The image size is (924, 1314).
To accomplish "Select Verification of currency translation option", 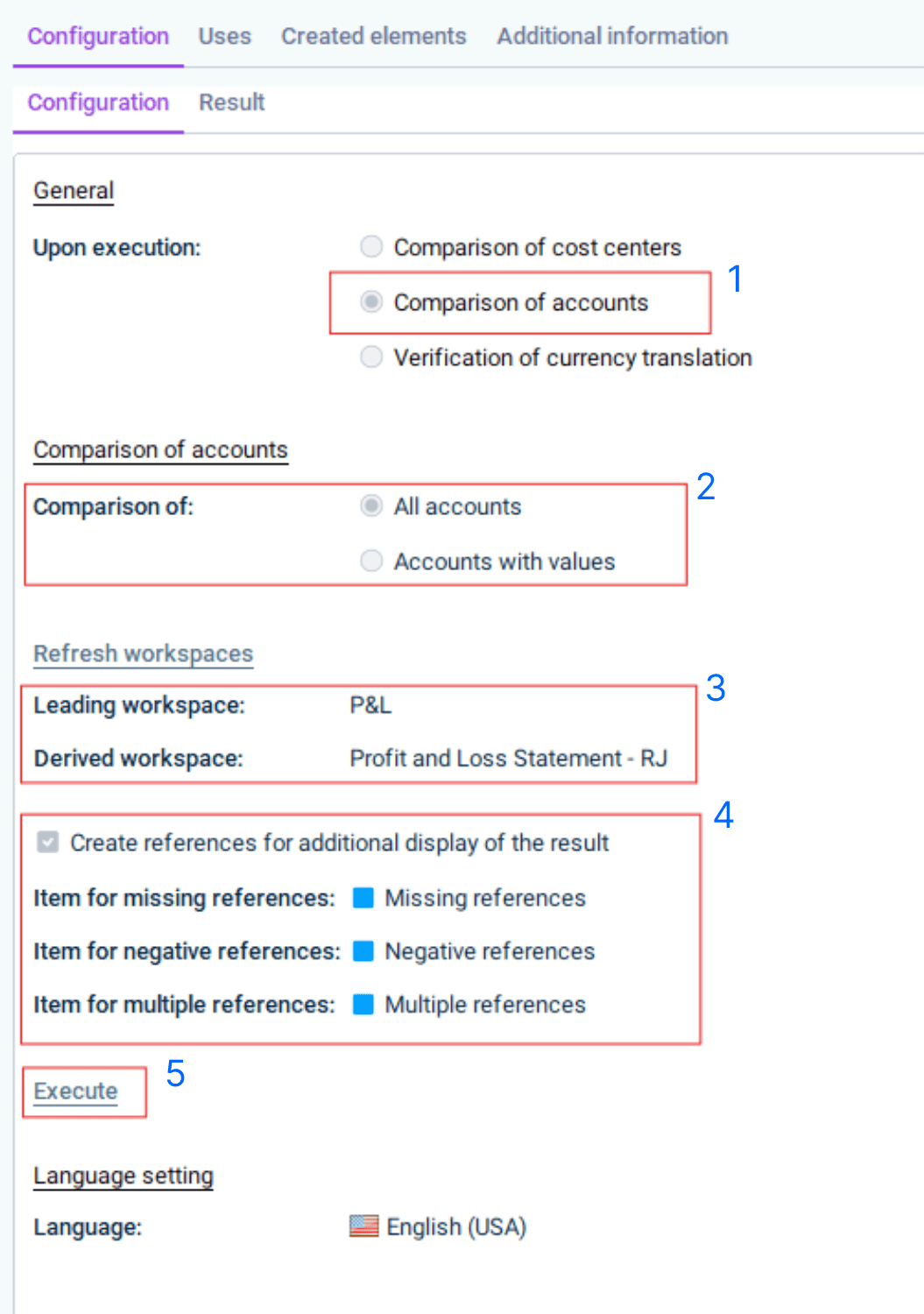I will click(371, 357).
